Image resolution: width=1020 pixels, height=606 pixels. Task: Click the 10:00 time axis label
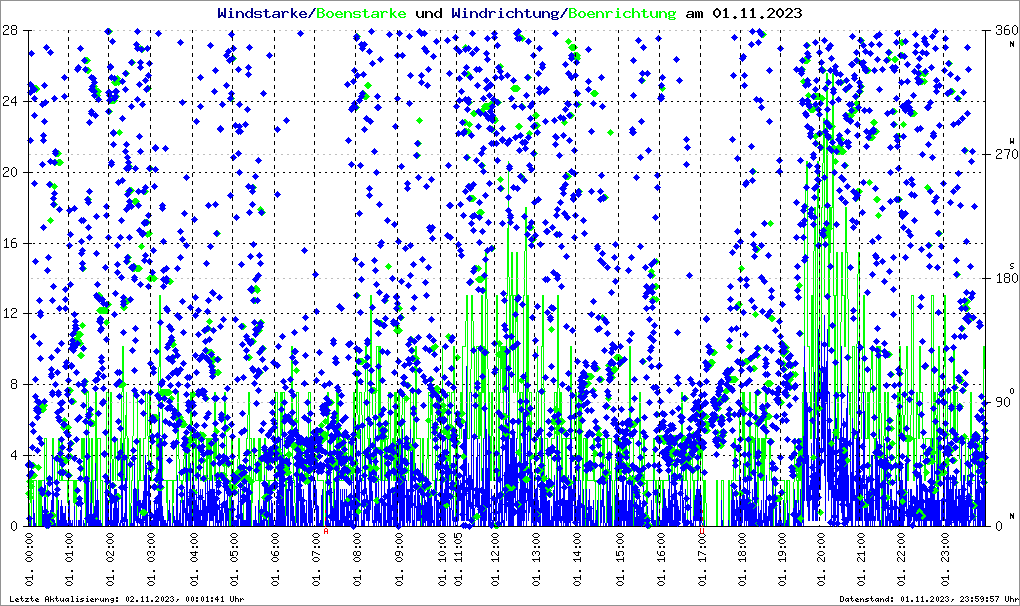click(442, 559)
